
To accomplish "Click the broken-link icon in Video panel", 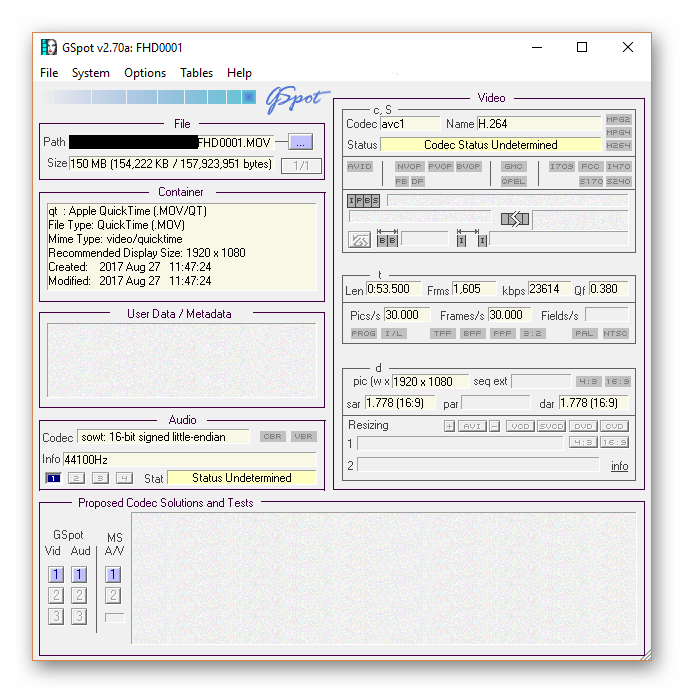I will point(515,219).
